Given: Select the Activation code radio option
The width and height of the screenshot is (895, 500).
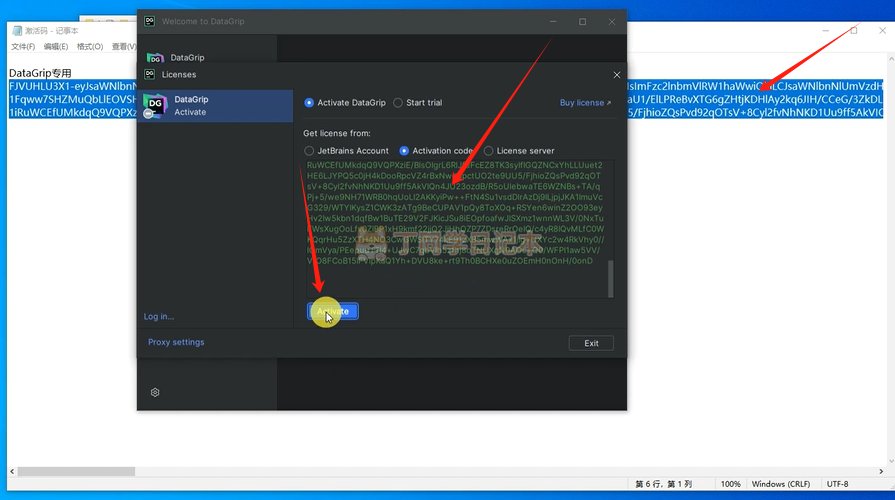Looking at the screenshot, I should coord(404,151).
